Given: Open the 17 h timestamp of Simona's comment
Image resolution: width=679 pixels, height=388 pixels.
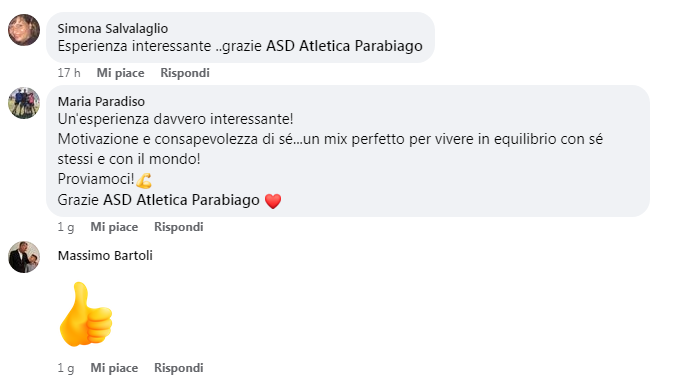Looking at the screenshot, I should click(69, 73).
